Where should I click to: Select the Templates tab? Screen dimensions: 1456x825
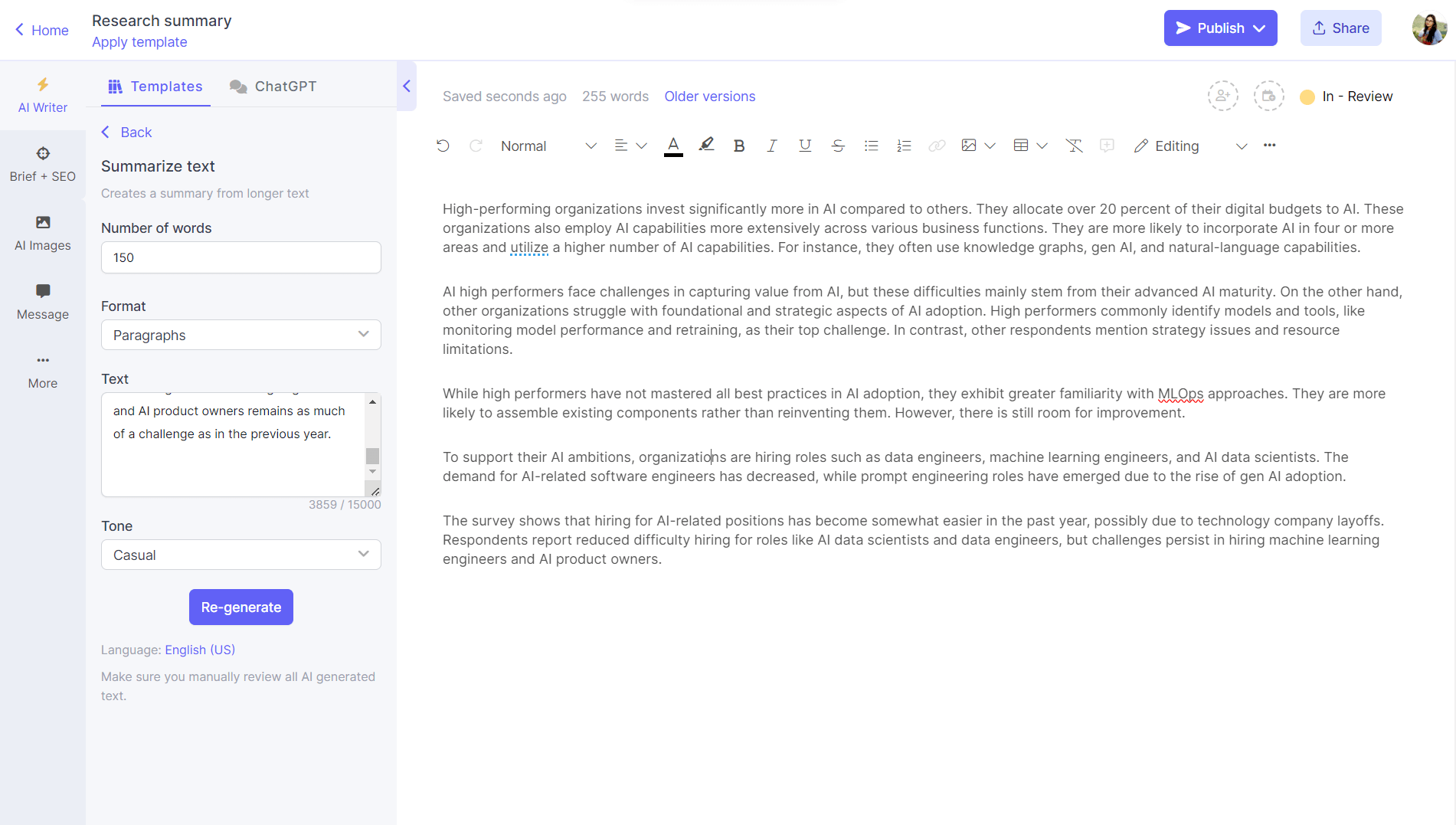tap(155, 87)
